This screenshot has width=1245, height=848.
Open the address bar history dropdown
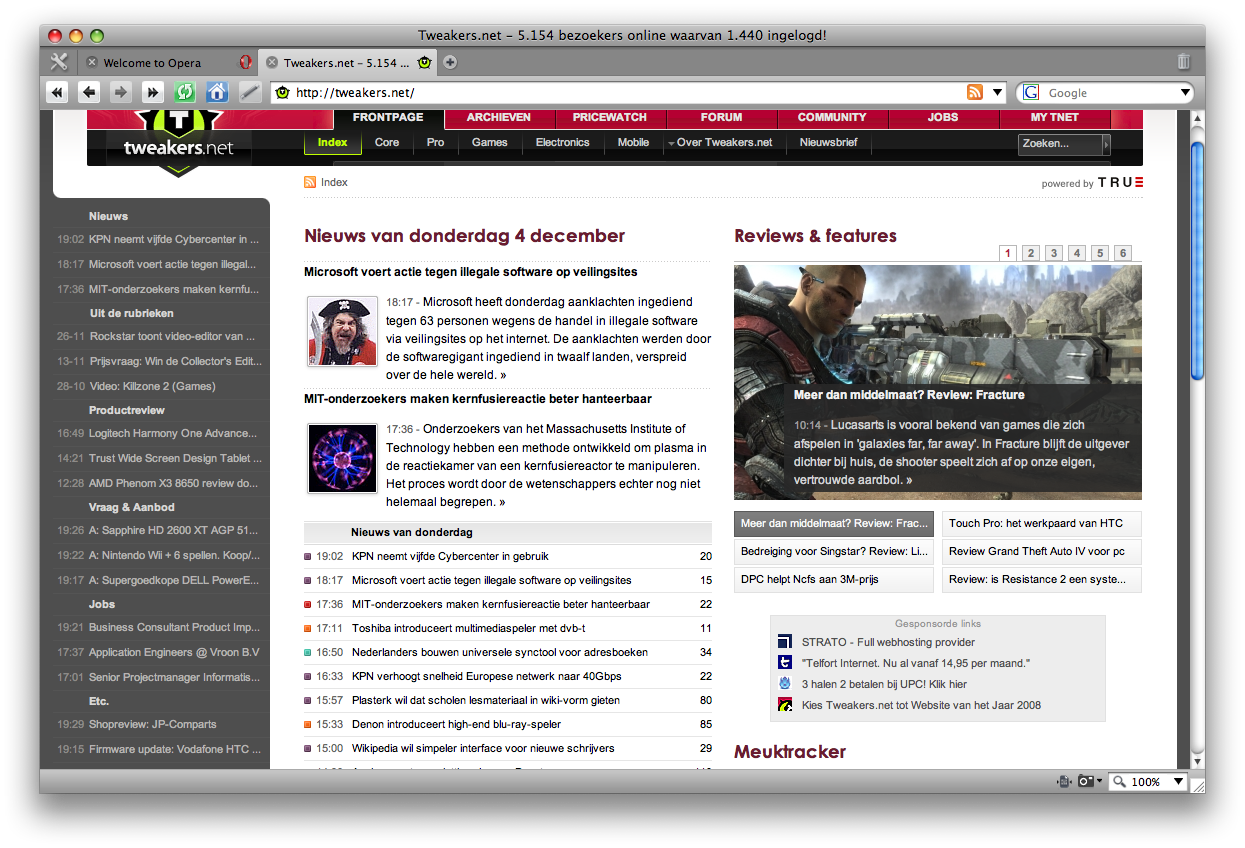pos(997,93)
